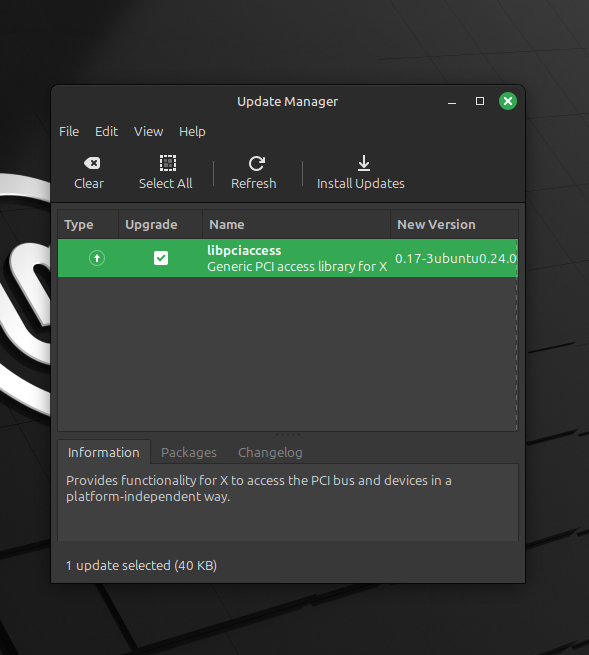Switch to the Changelog tab

point(270,452)
